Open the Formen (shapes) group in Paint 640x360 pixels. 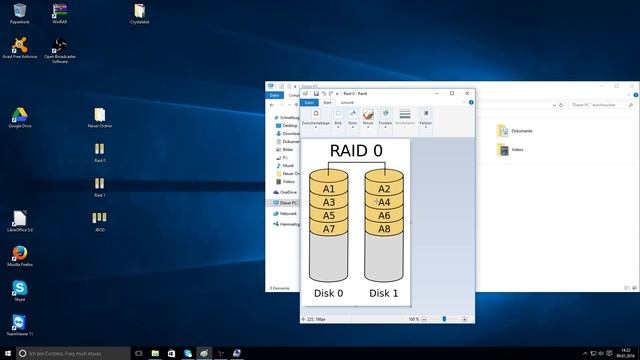pyautogui.click(x=385, y=118)
